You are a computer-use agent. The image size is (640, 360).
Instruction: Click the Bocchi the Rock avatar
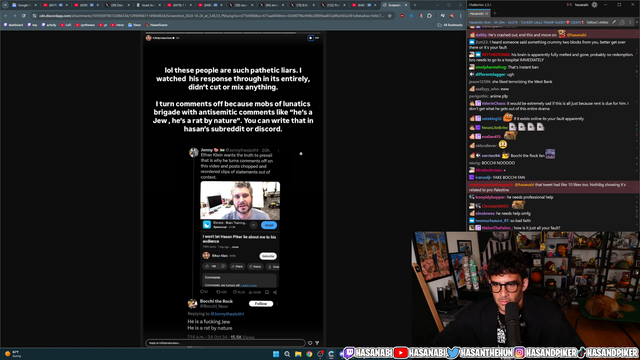[192, 304]
